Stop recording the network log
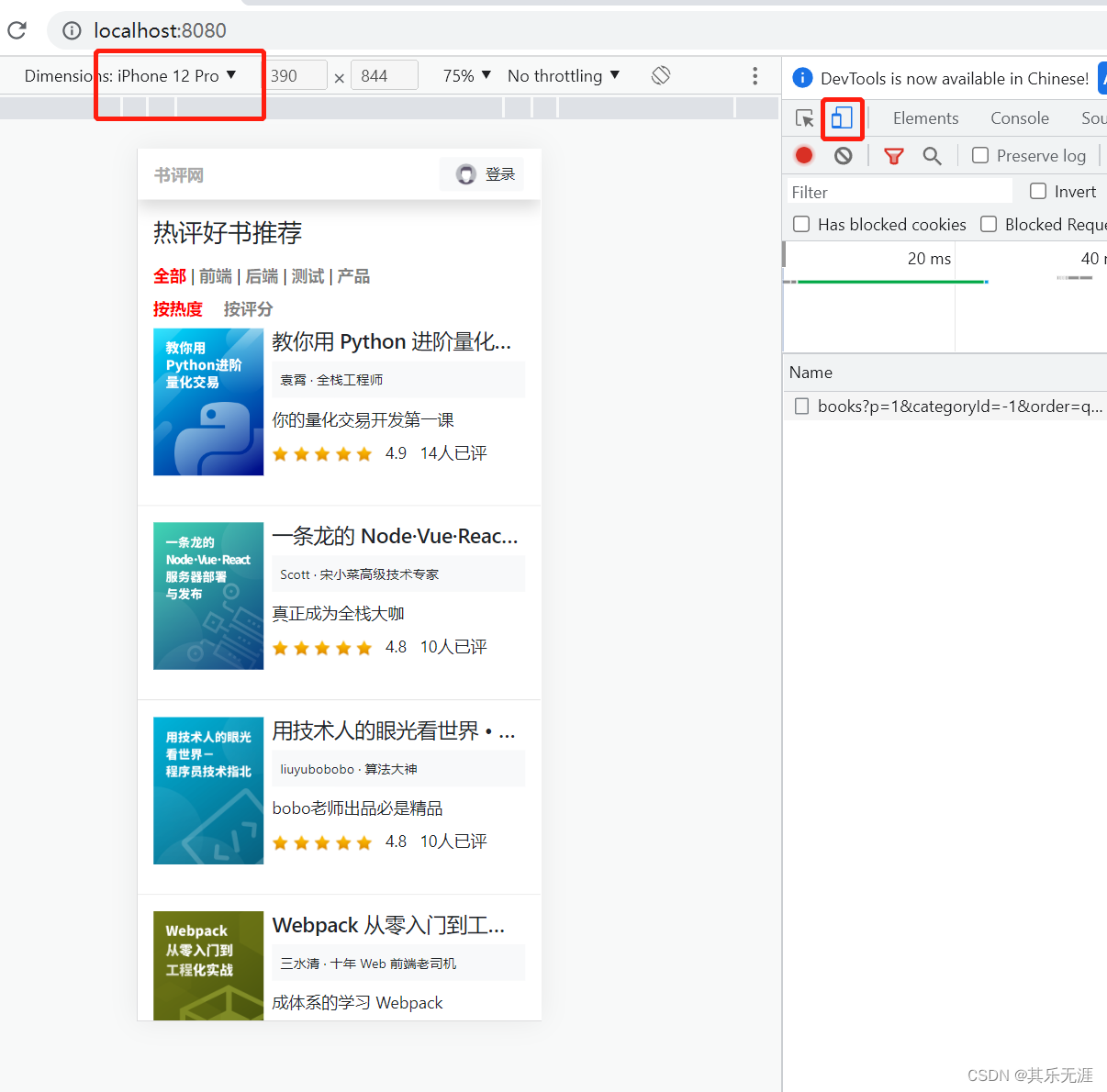Screen dimensions: 1107x1092 (x=803, y=155)
